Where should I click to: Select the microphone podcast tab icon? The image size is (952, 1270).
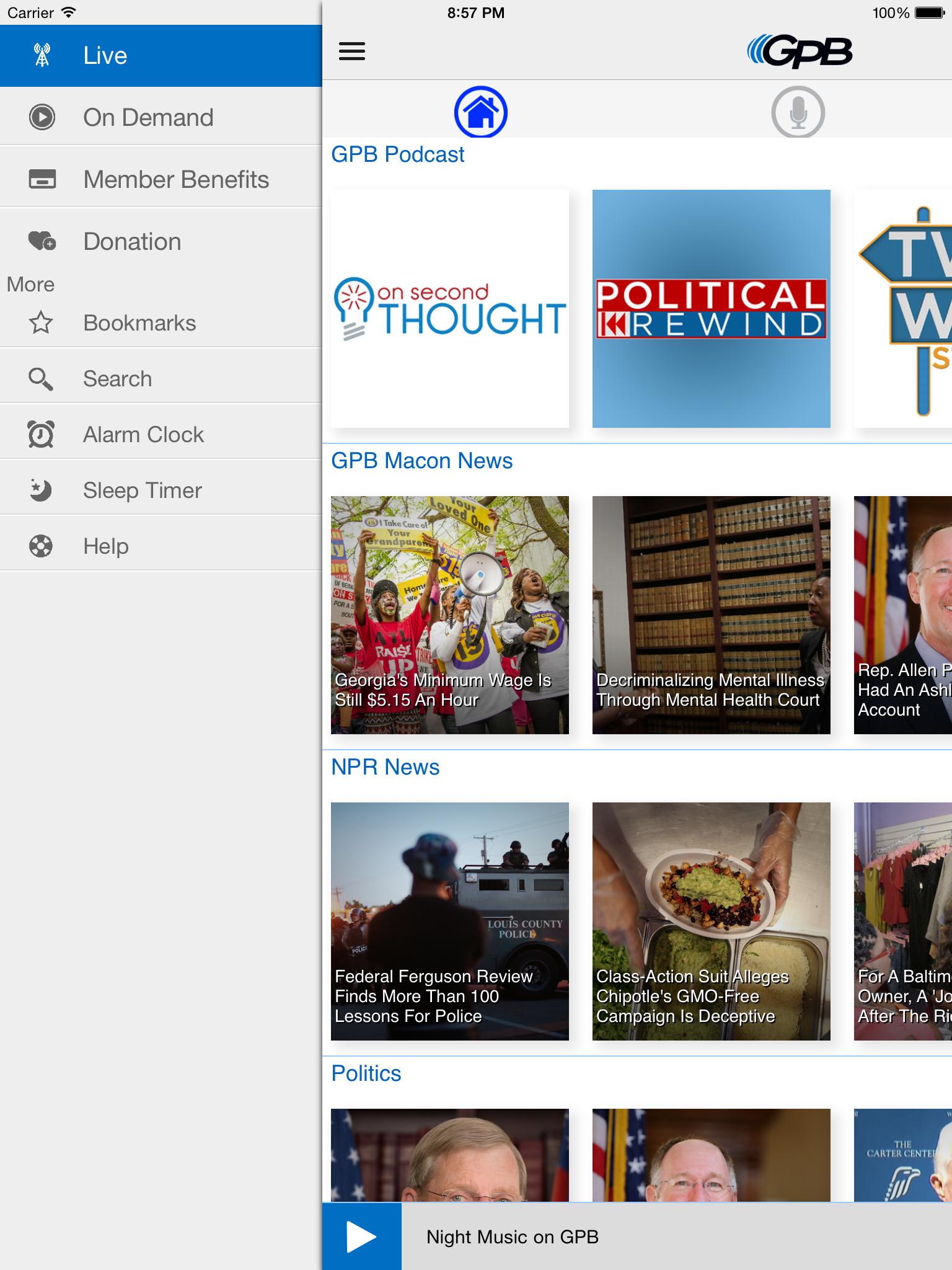click(x=798, y=112)
